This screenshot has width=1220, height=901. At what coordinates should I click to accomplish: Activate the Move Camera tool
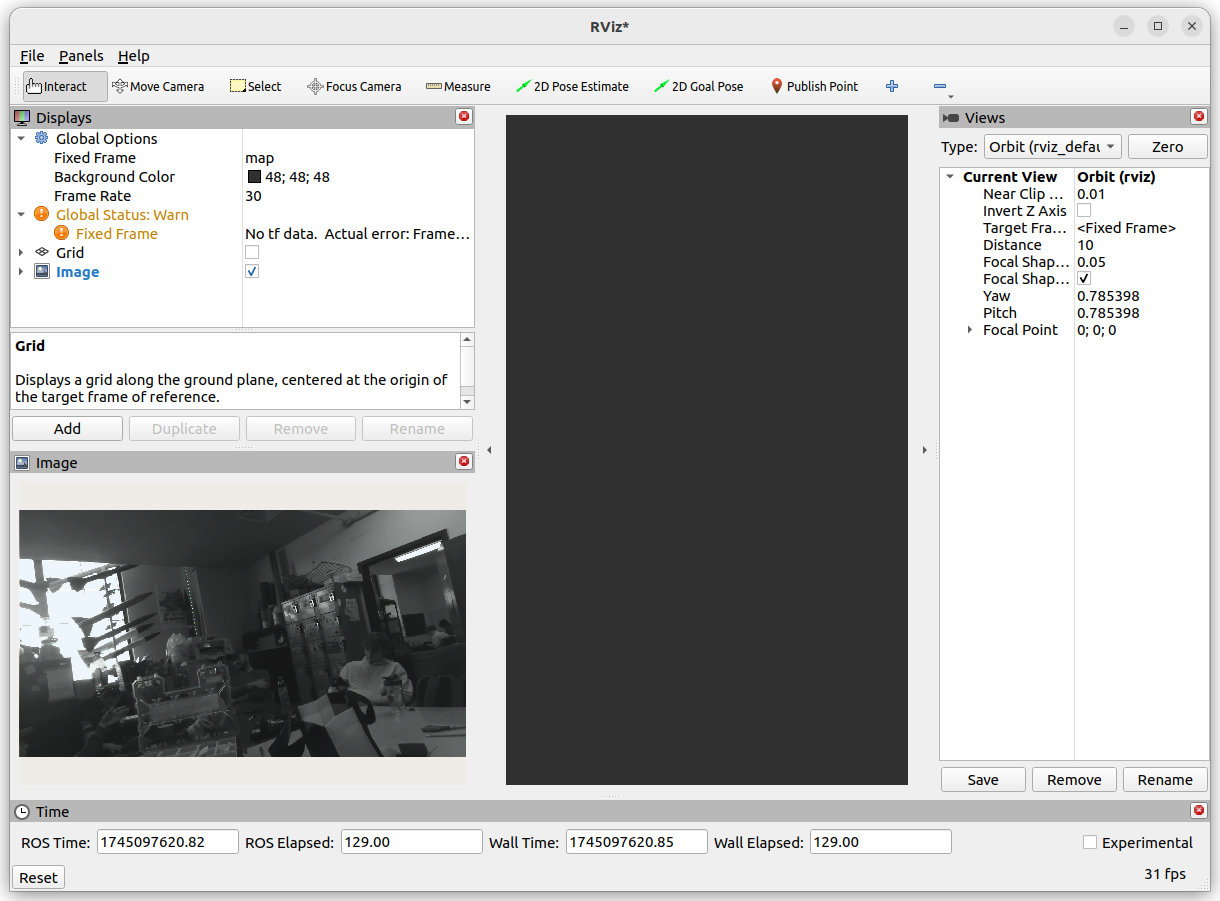(x=158, y=86)
